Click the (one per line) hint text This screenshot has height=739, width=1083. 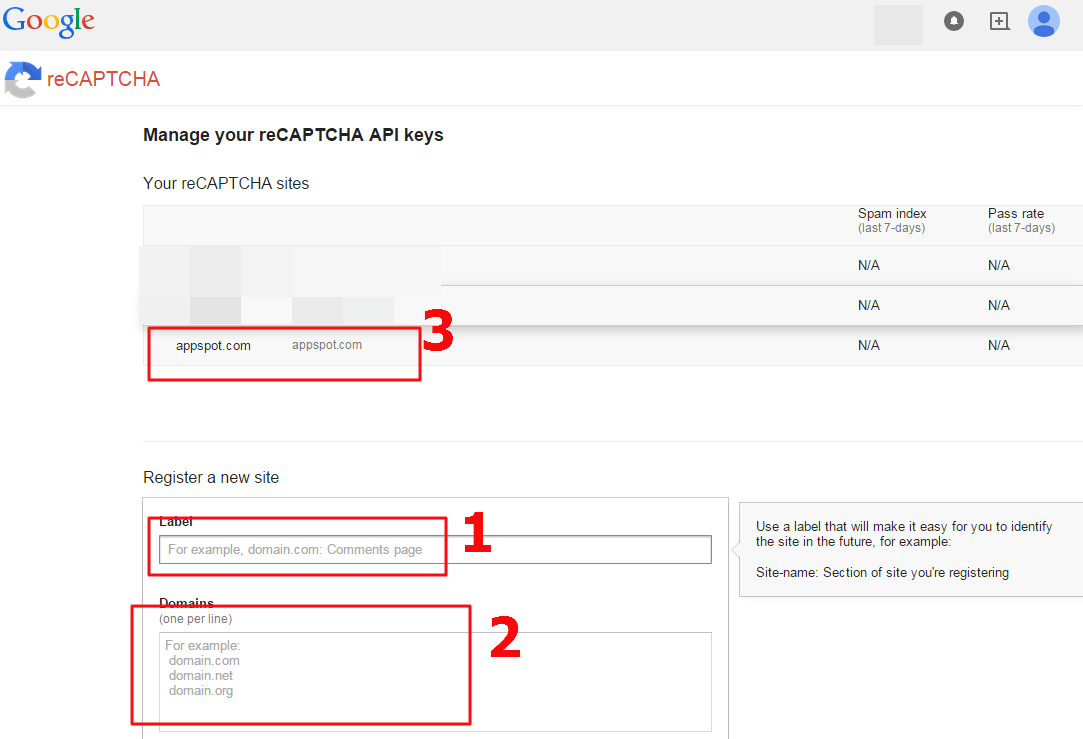pyautogui.click(x=195, y=619)
